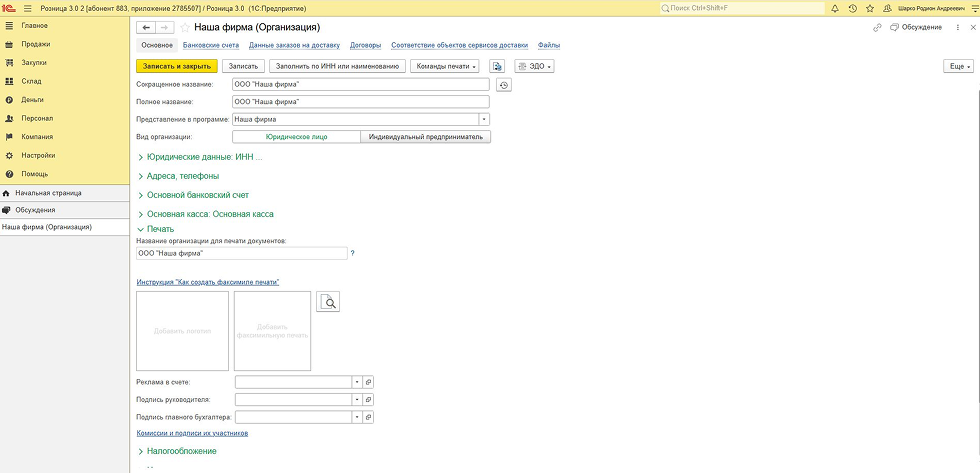Screen dimensions: 980x473
Task: Open favorites star in top bar
Action: click(x=869, y=8)
